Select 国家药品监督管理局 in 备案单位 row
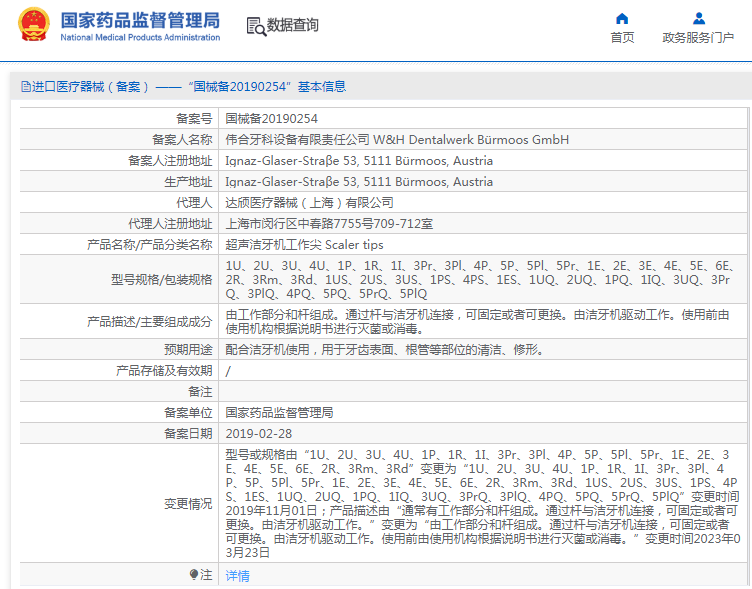752x589 pixels. point(279,413)
